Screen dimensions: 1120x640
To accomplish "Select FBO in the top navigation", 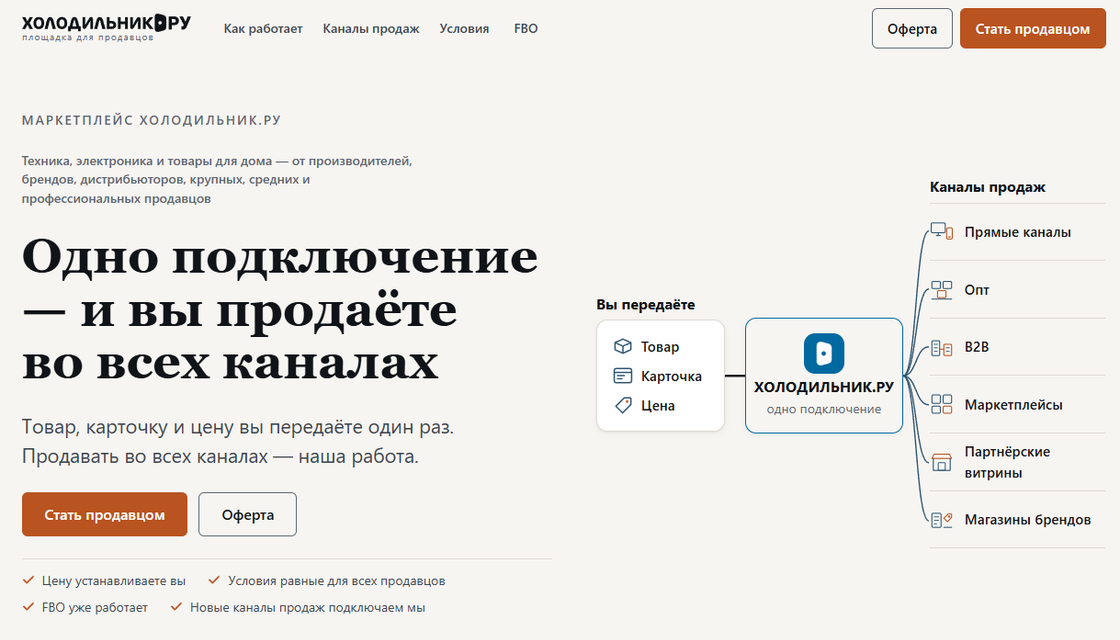I will pyautogui.click(x=526, y=29).
